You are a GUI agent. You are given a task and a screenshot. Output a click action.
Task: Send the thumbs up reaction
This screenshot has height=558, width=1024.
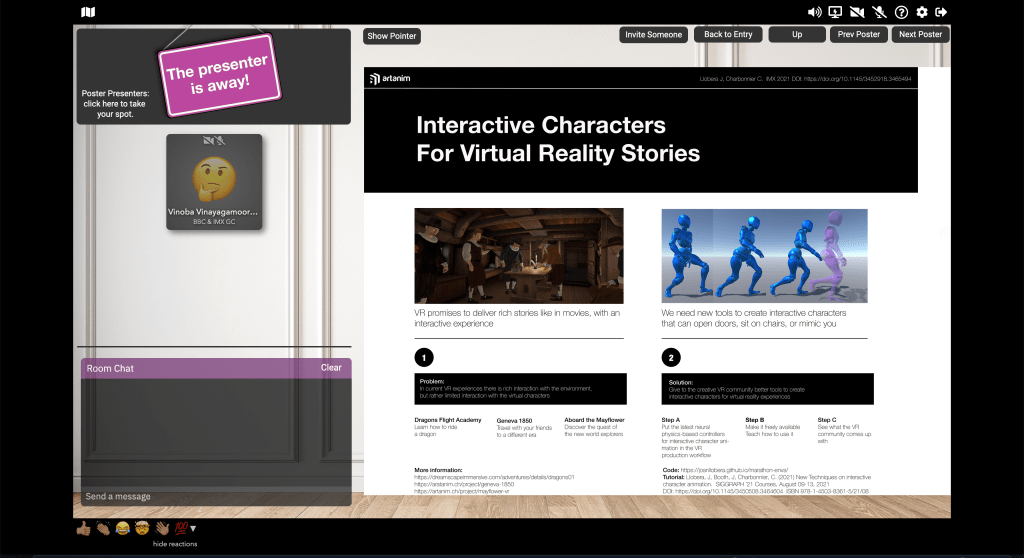click(83, 527)
